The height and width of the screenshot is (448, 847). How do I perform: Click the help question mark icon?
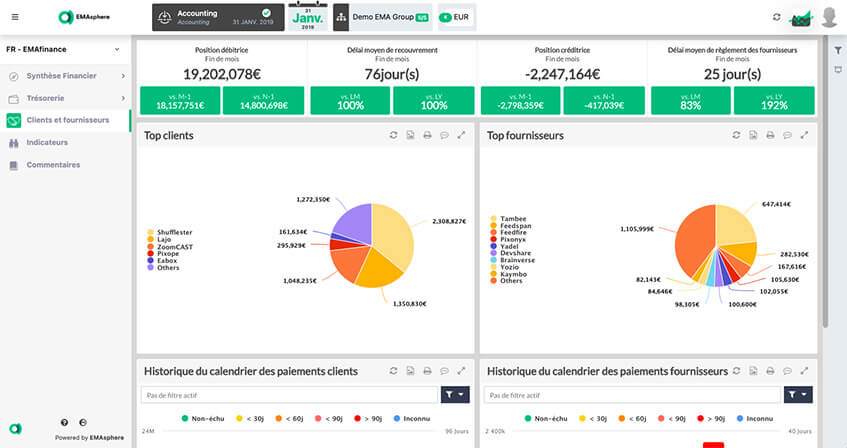(x=65, y=423)
